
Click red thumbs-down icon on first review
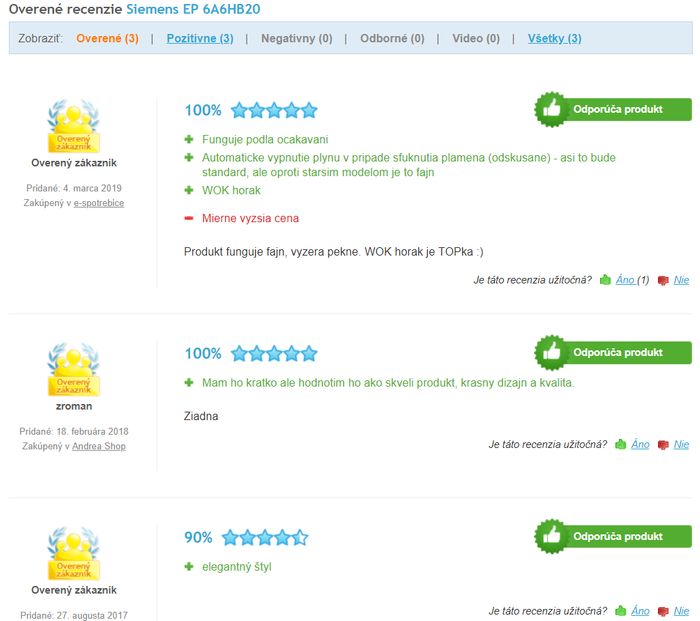[x=663, y=280]
